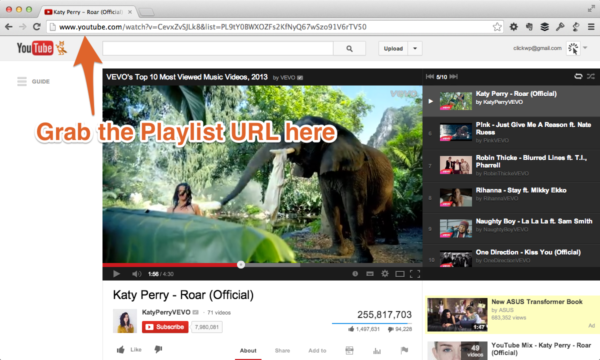Go to YouTube home via logo

tap(35, 48)
